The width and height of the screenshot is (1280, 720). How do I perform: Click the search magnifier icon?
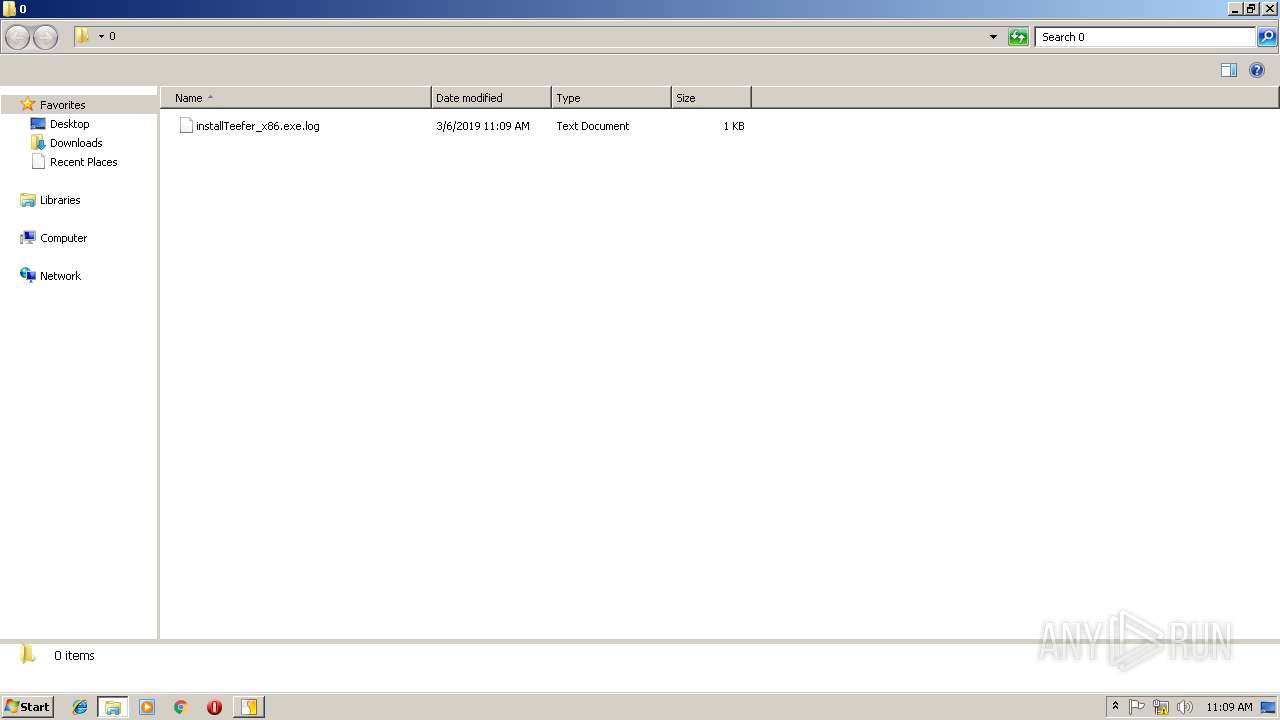click(1267, 37)
